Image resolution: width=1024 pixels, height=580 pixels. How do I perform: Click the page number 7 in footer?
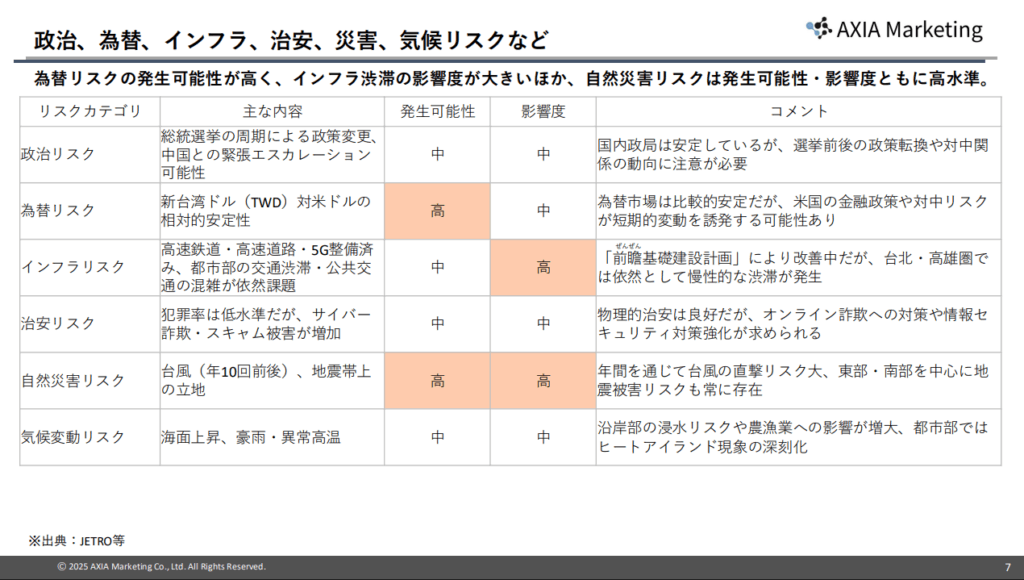click(1007, 567)
